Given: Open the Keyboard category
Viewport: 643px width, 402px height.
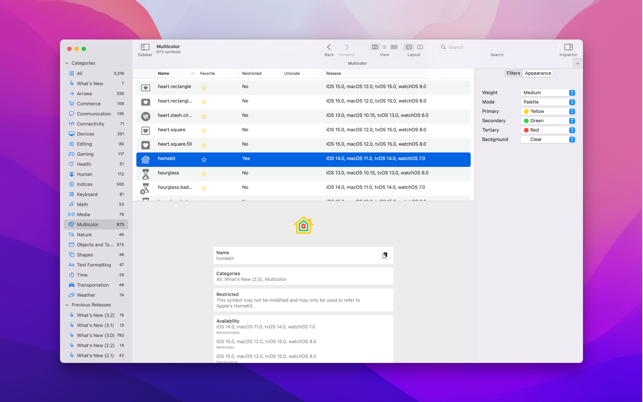Looking at the screenshot, I should (x=96, y=194).
